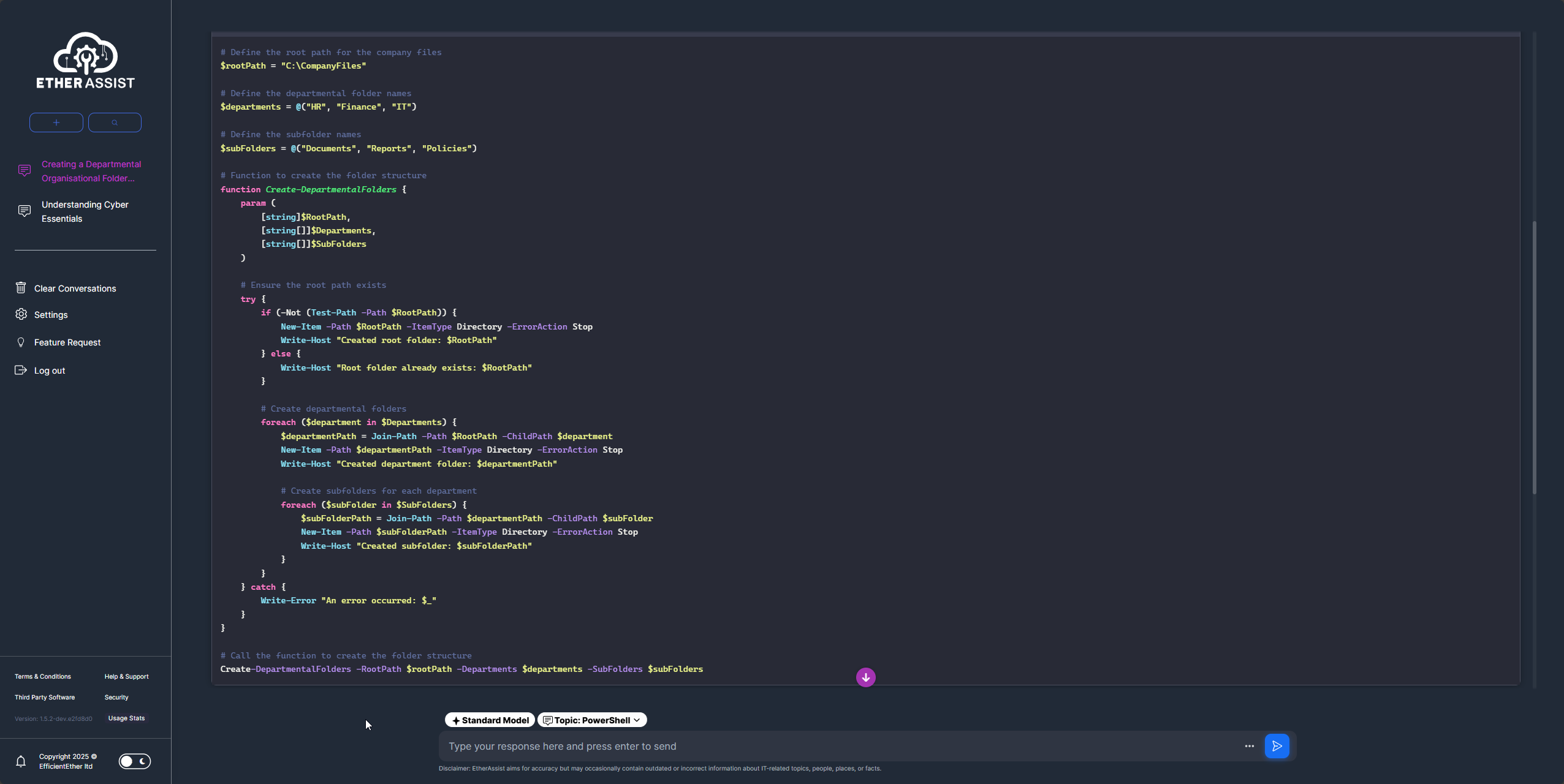Click the $rootPath = "C:\CompanyFiles" code line
Viewport: 1564px width, 784px height.
pyautogui.click(x=293, y=66)
